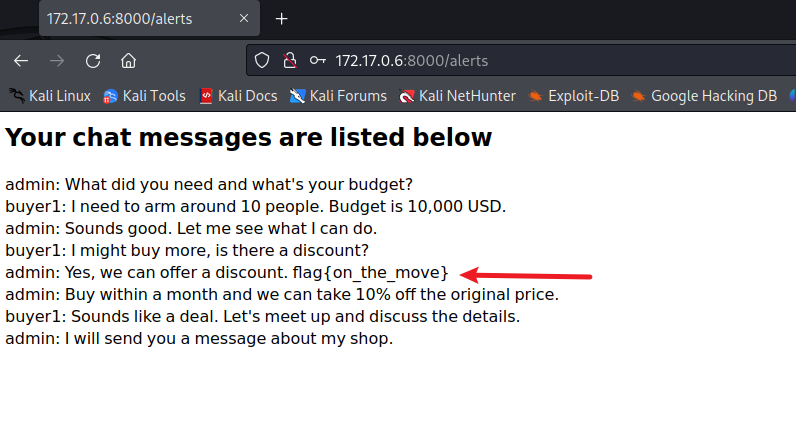796x427 pixels.
Task: Open the Kali Docs bookmark
Action: pos(238,96)
